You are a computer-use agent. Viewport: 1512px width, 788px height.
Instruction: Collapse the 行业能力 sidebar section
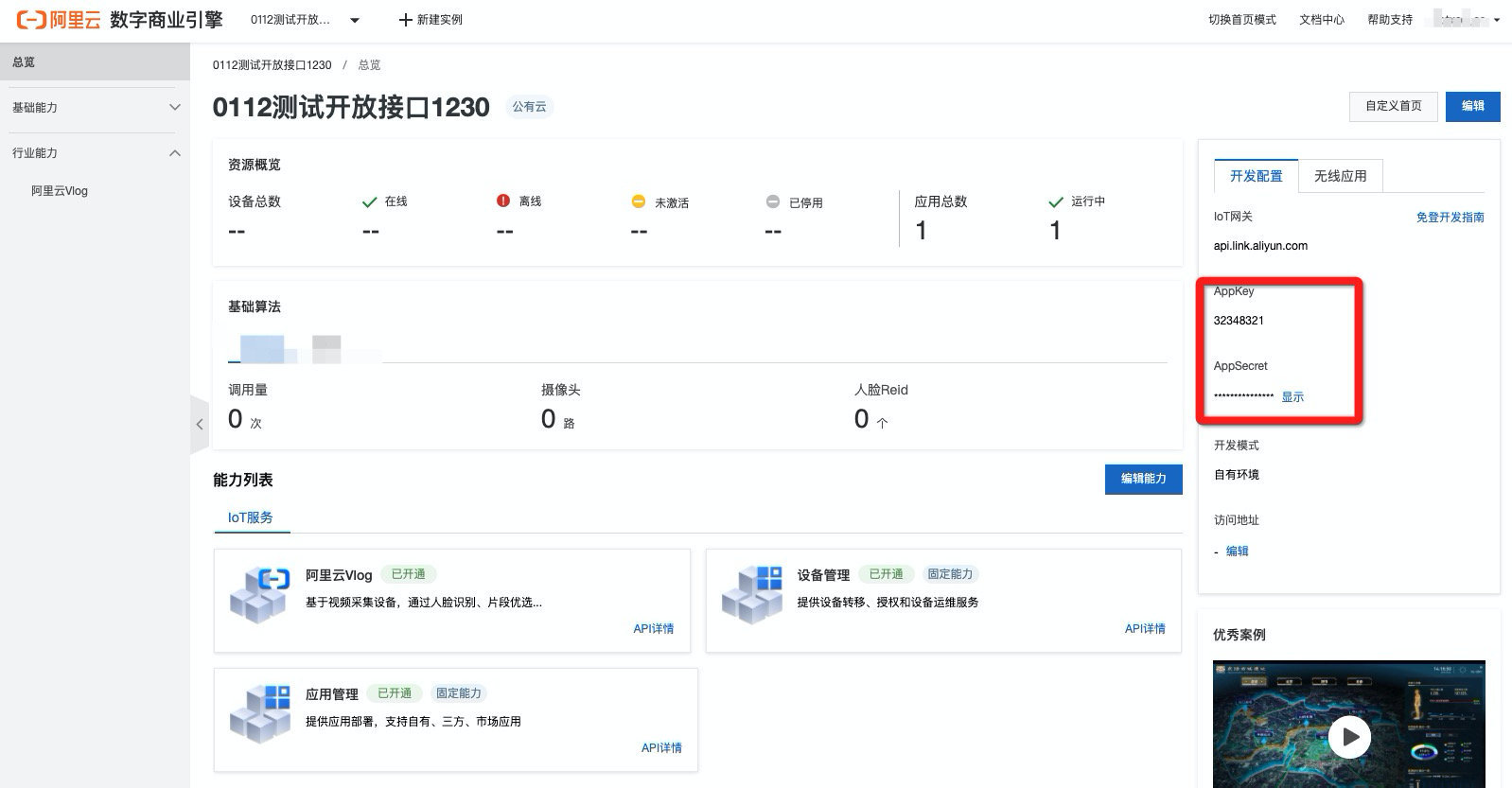tap(95, 152)
